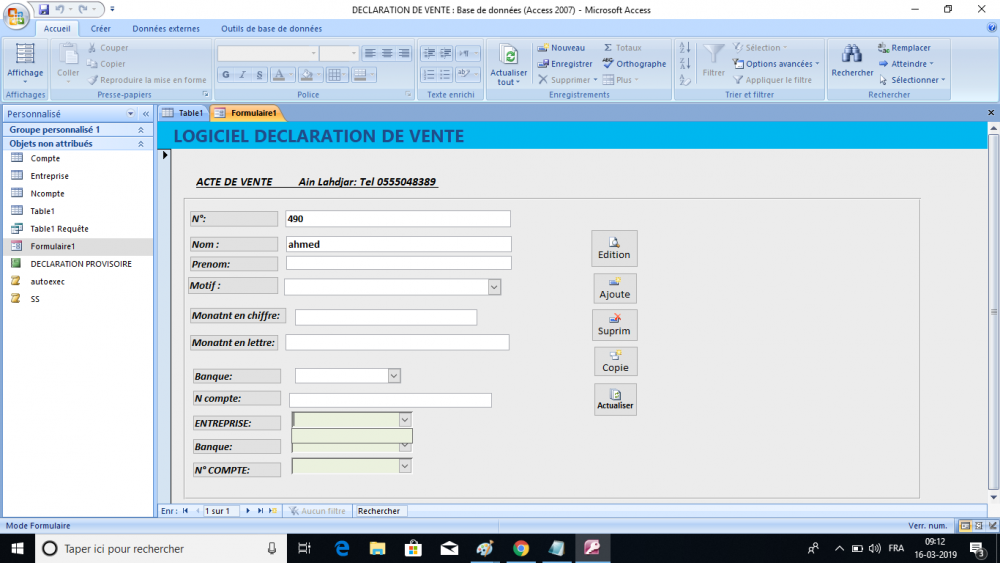Screen dimensions: 1000x563
Task: Switch to the Créer ribbon tab
Action: [x=100, y=29]
